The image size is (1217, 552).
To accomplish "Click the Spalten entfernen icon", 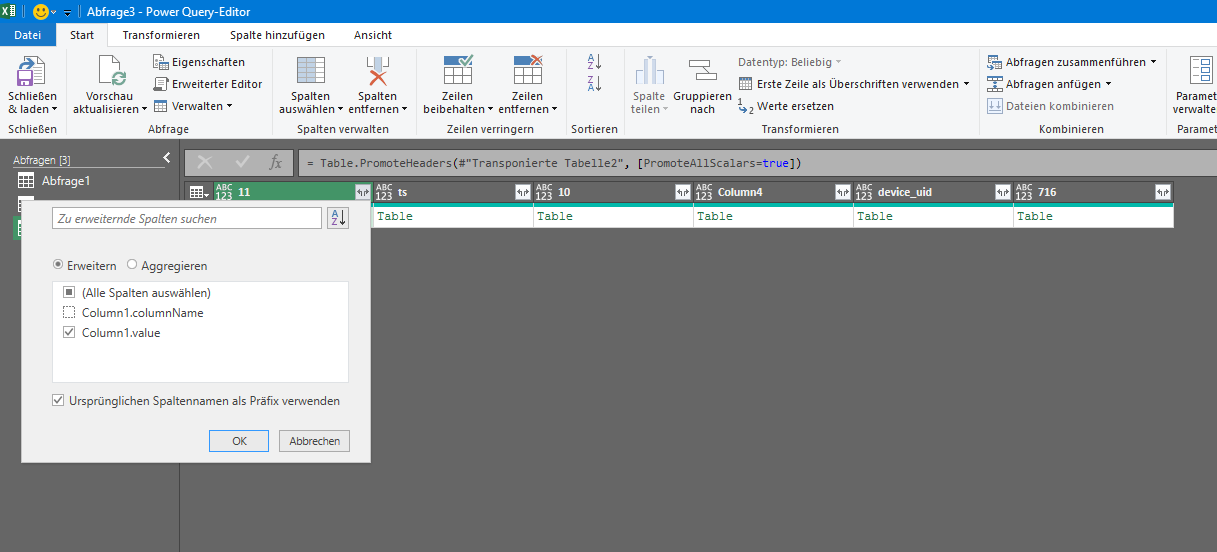I will 377,71.
